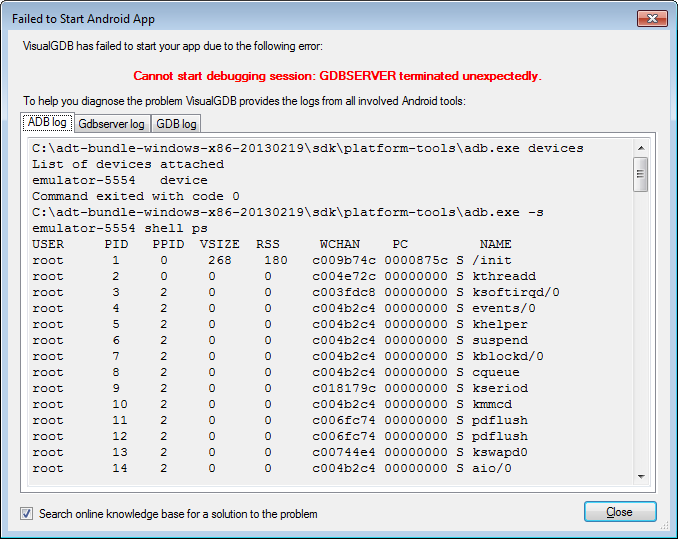678x539 pixels.
Task: Click the ksoftirqd/0 process row
Action: point(296,292)
